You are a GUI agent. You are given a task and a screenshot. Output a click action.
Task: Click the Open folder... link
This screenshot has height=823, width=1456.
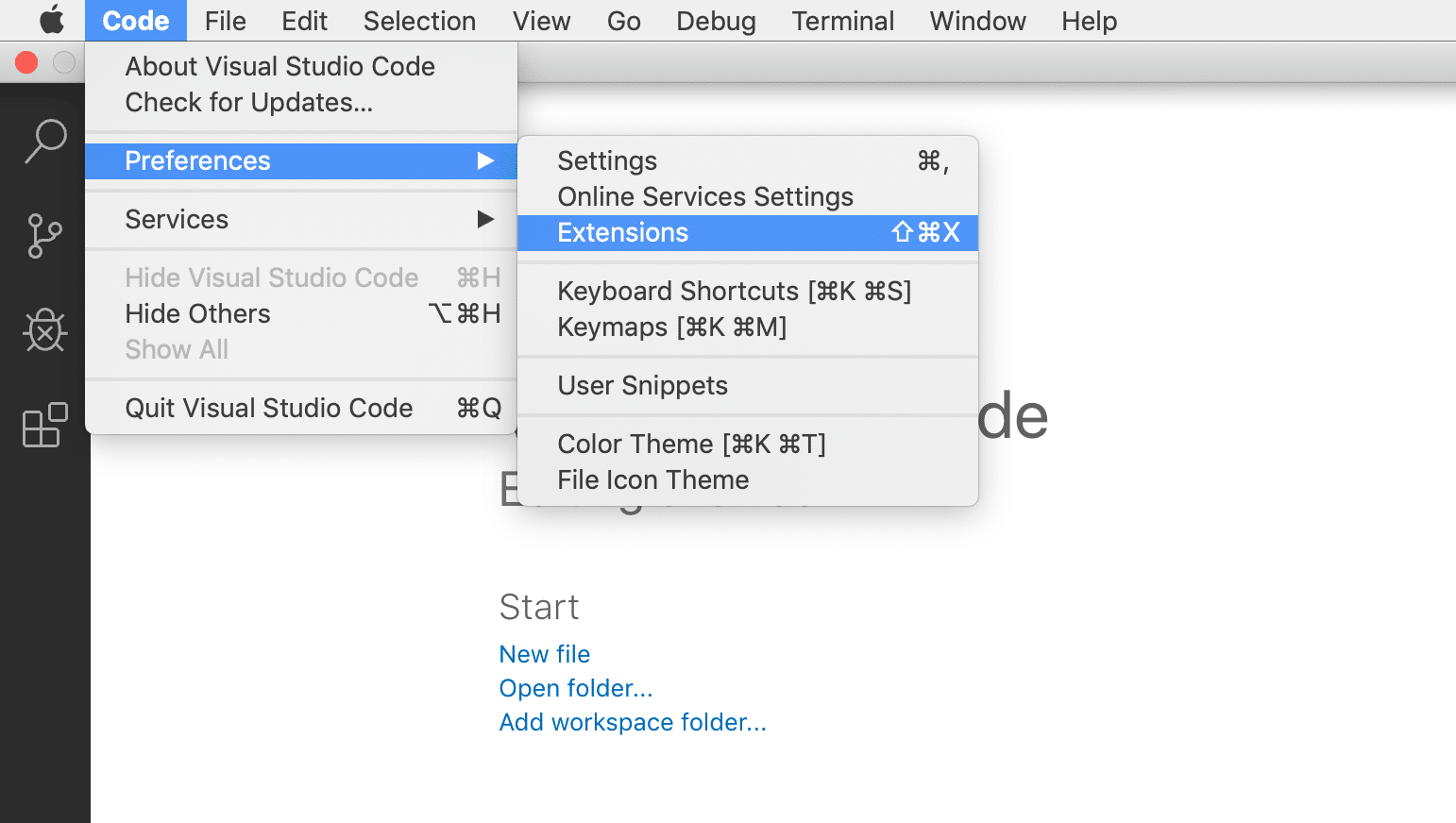(x=576, y=688)
